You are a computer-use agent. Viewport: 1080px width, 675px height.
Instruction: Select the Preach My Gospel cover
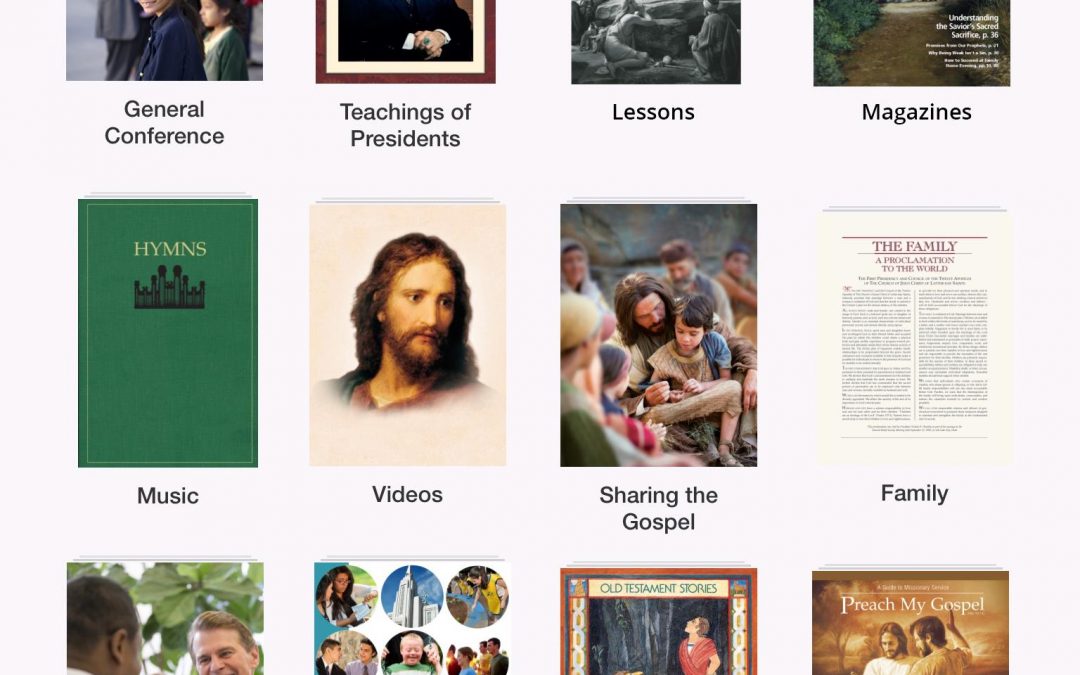click(911, 623)
